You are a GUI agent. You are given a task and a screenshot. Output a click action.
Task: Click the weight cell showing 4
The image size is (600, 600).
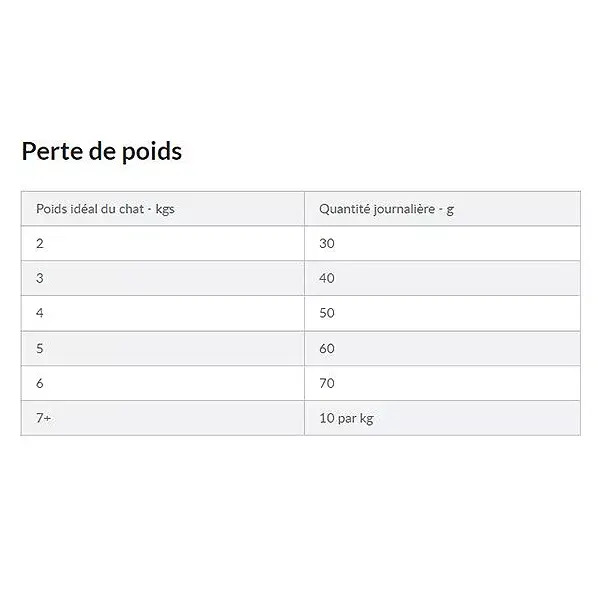pyautogui.click(x=163, y=313)
